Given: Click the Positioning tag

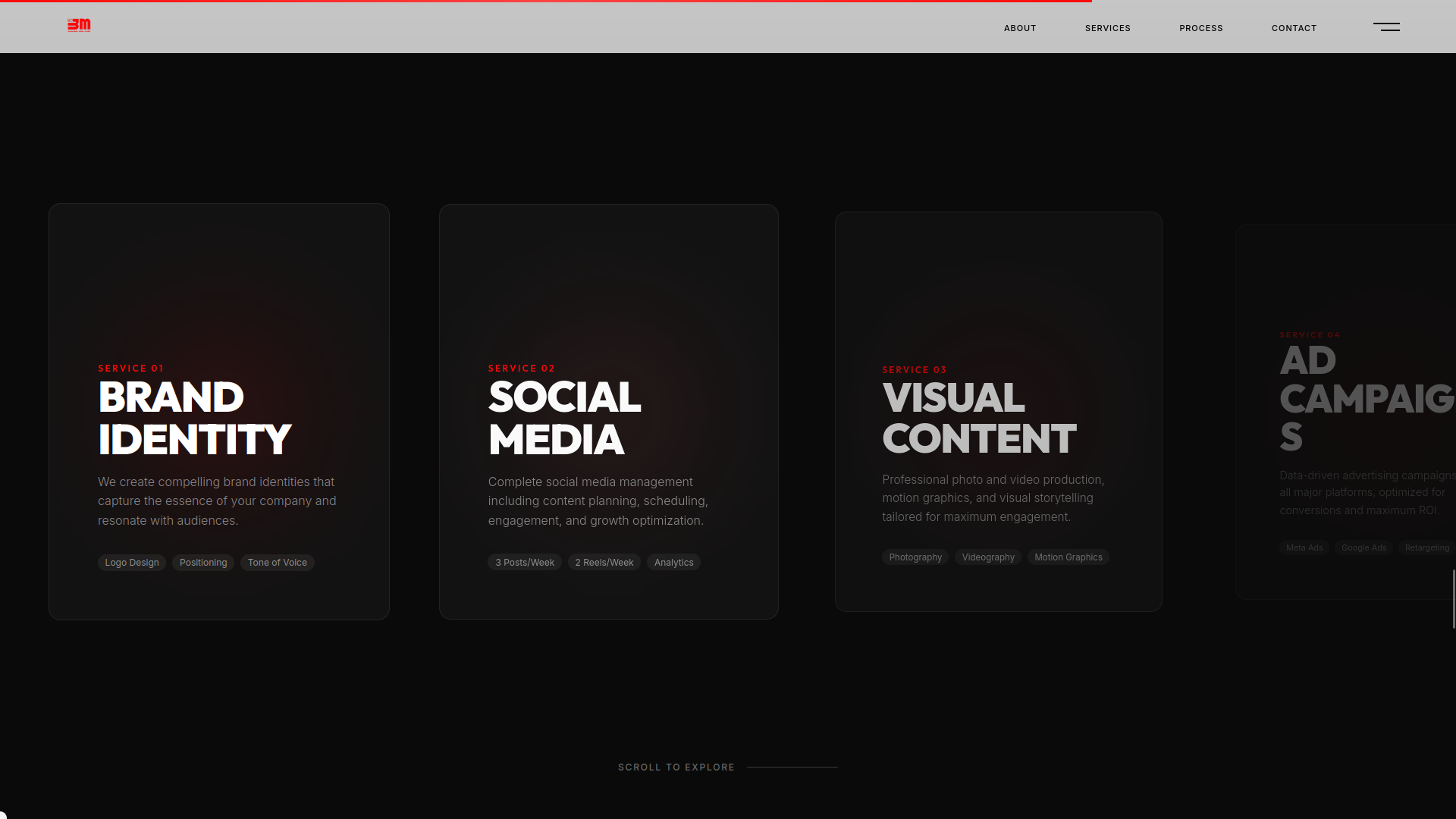Looking at the screenshot, I should [x=203, y=563].
